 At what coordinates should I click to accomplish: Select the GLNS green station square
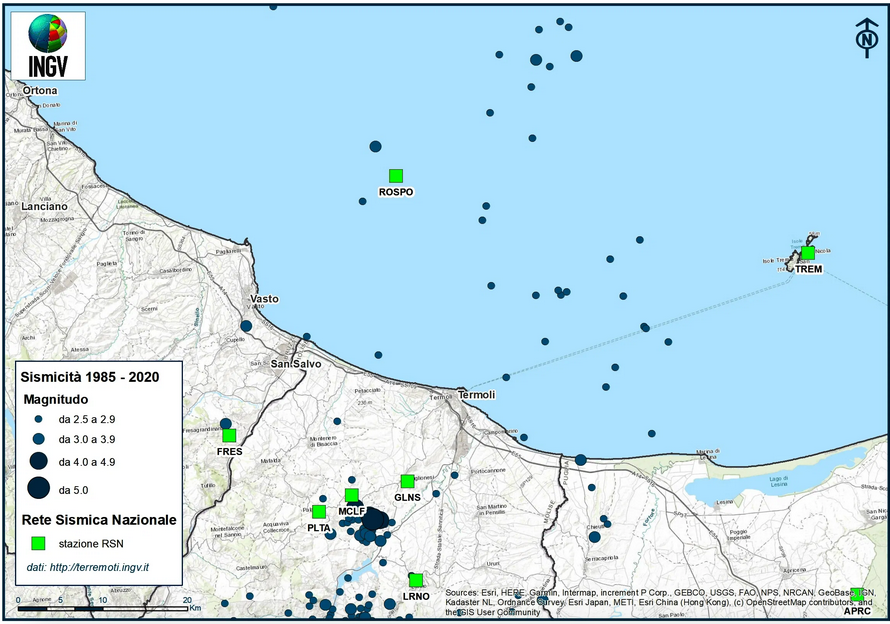pos(407,481)
